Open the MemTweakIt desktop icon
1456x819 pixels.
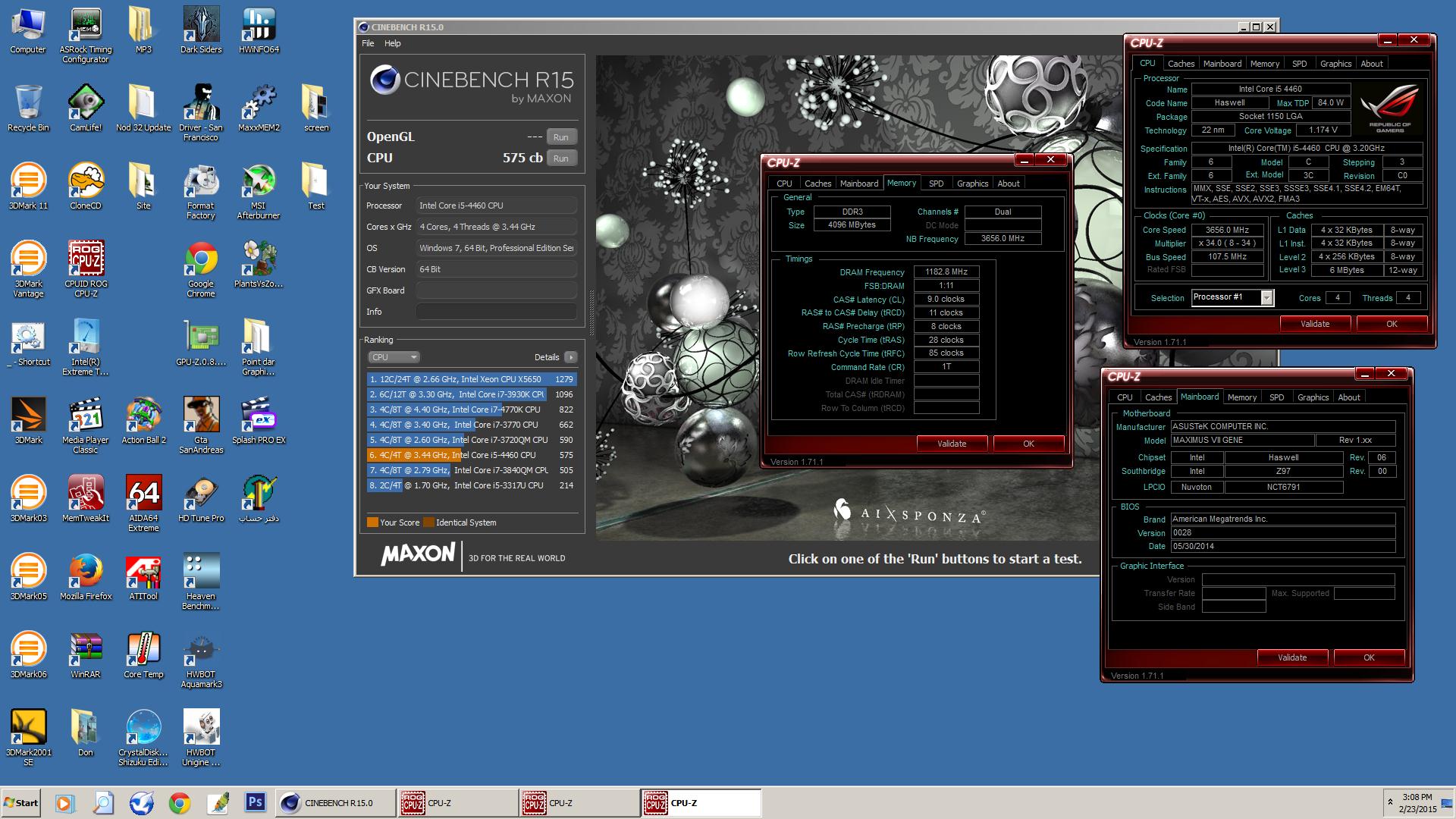(x=86, y=499)
